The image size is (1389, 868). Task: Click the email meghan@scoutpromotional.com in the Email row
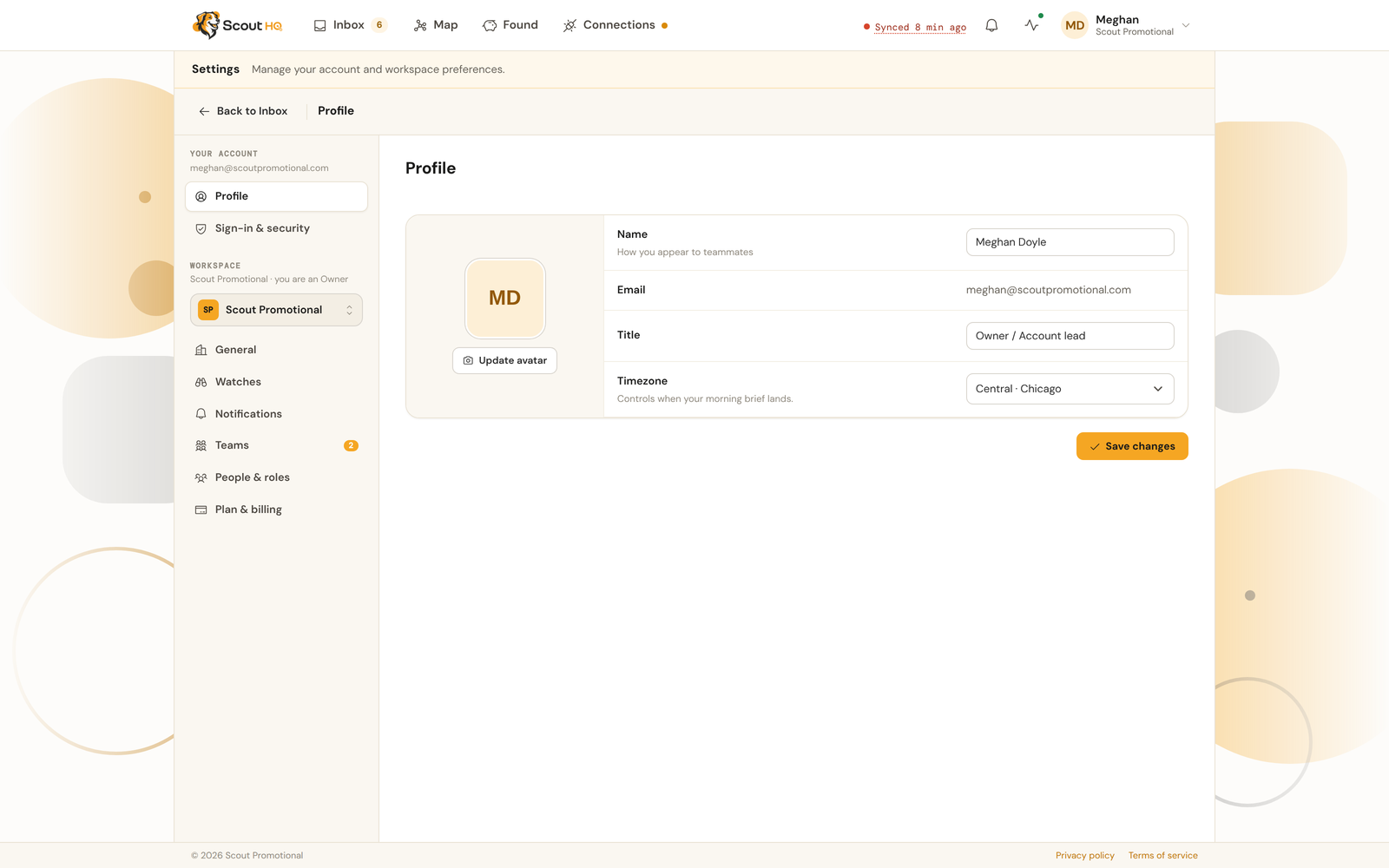[1049, 290]
